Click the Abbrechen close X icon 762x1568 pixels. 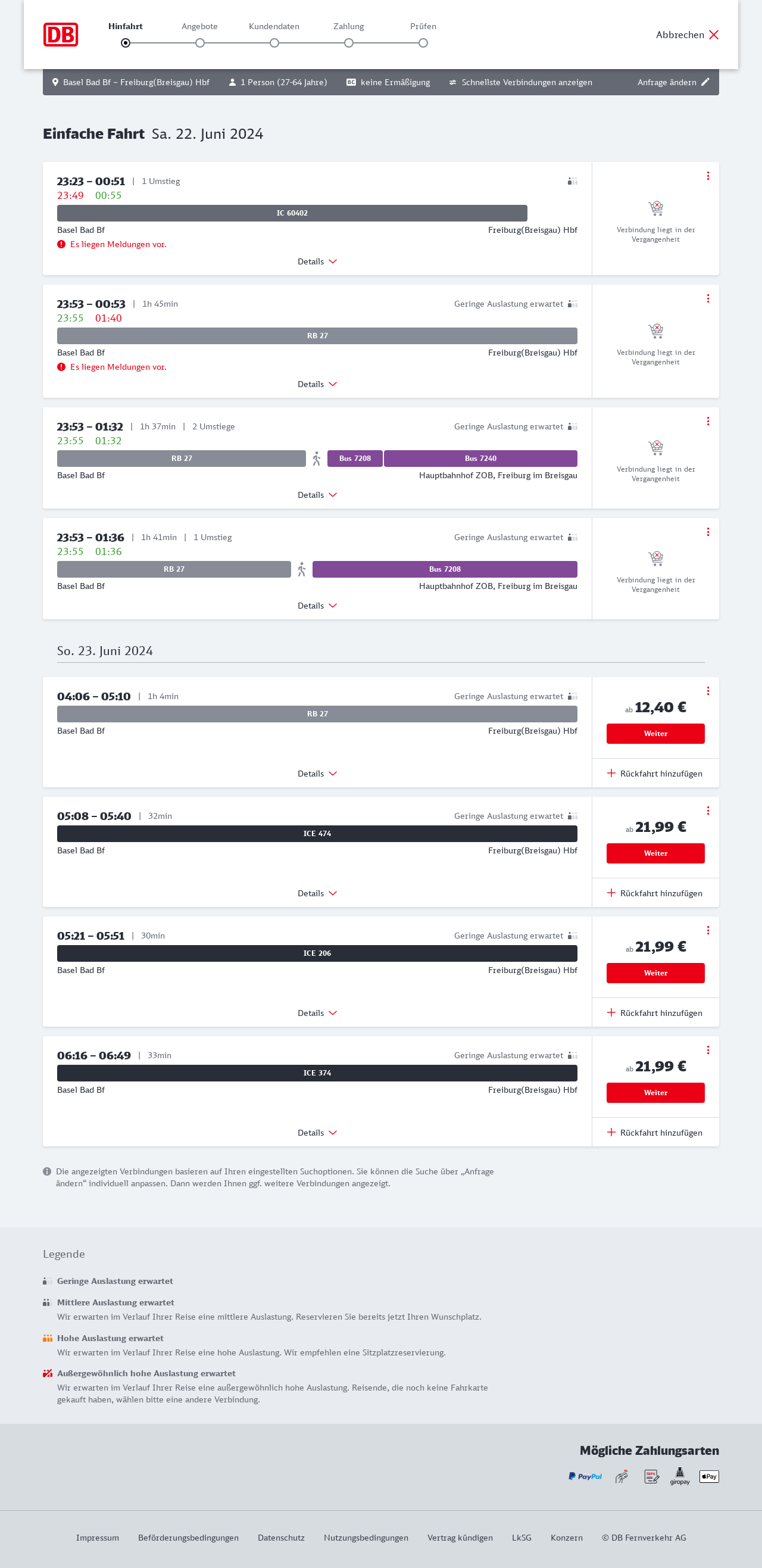[x=713, y=35]
